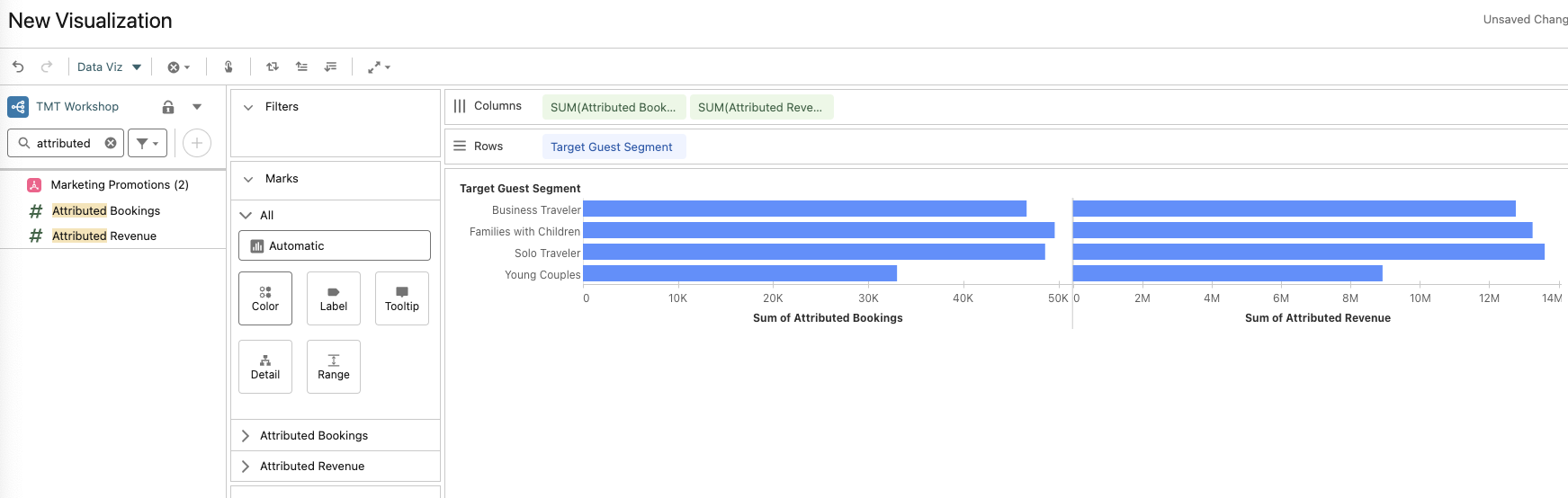Click the Tooltip marks button
Viewport: 1568px width, 498px height.
pyautogui.click(x=402, y=298)
